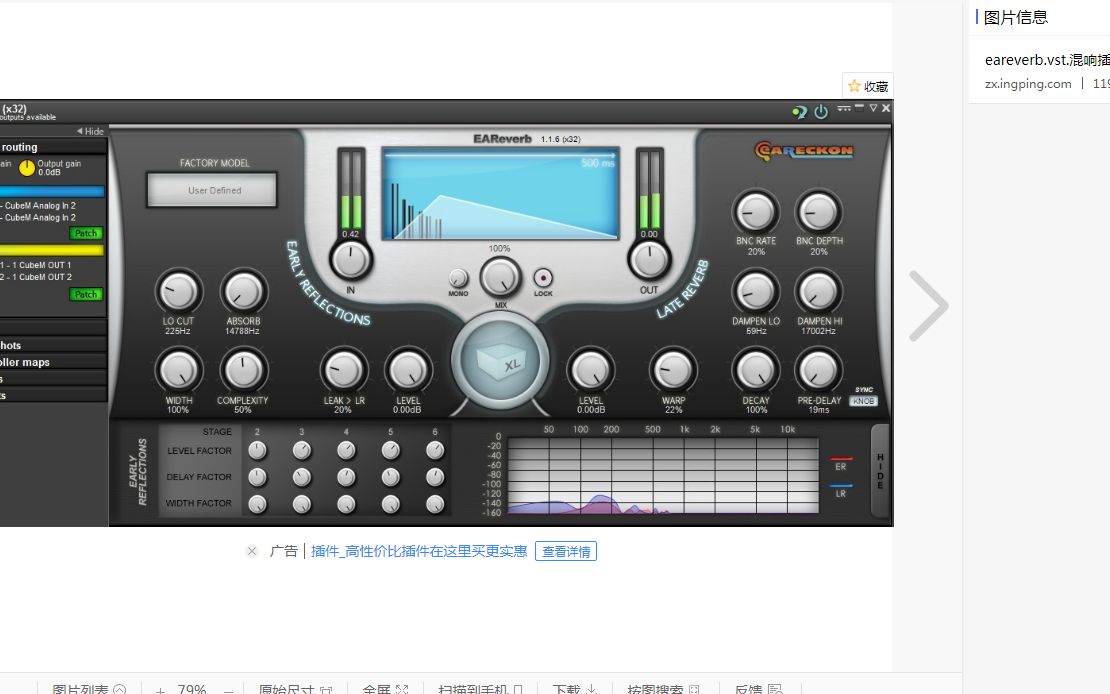Click the ABSORB 14788Hz knob
The width and height of the screenshot is (1110, 694).
tap(243, 291)
